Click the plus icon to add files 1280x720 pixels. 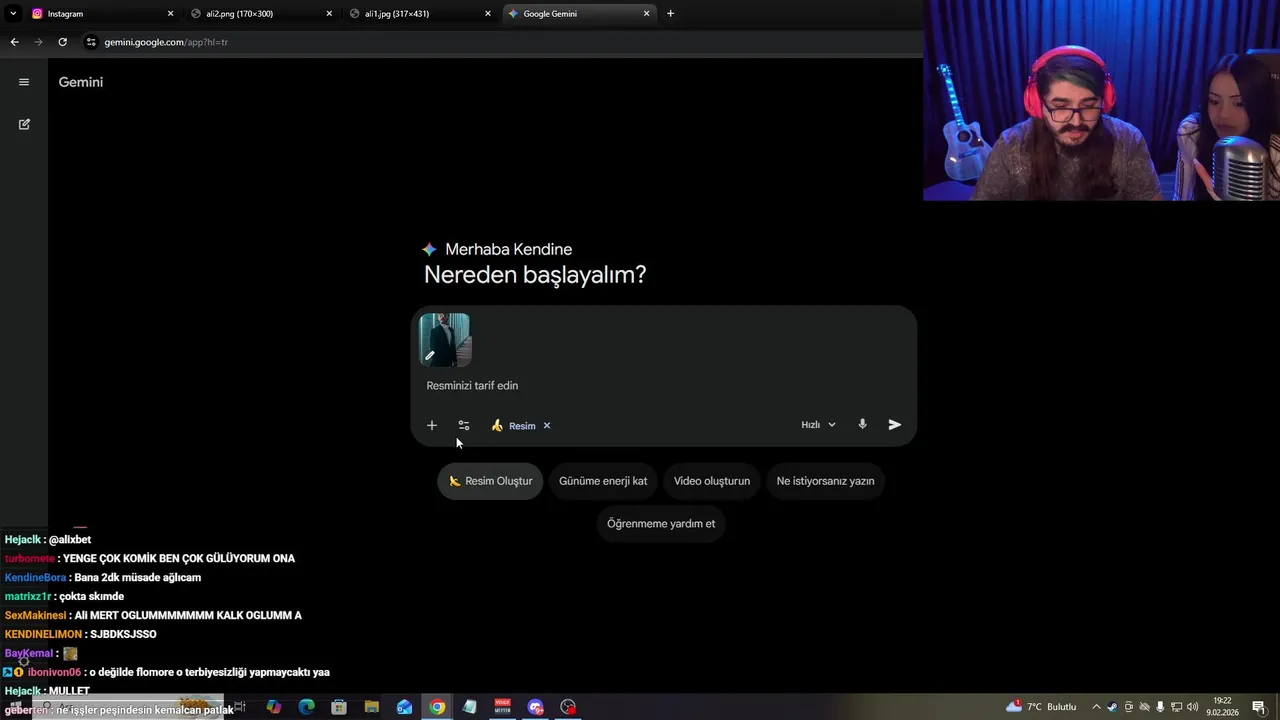click(432, 425)
